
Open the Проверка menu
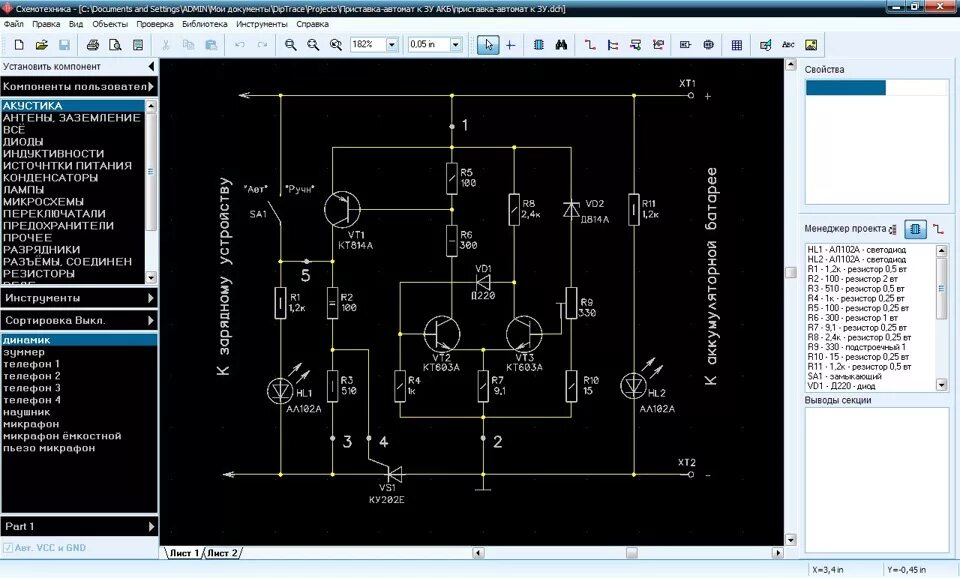(x=155, y=24)
